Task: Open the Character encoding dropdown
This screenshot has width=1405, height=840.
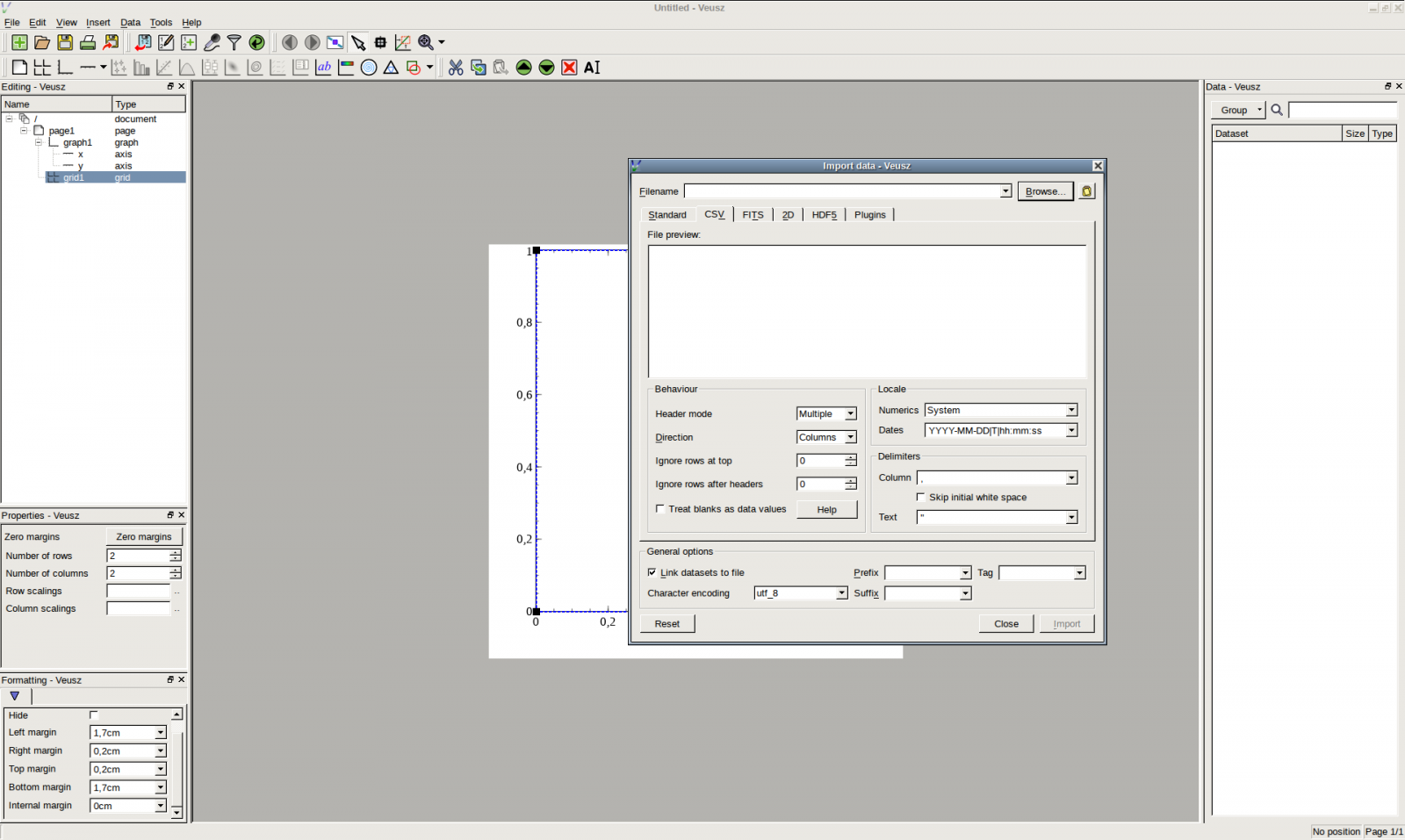Action: tap(800, 593)
